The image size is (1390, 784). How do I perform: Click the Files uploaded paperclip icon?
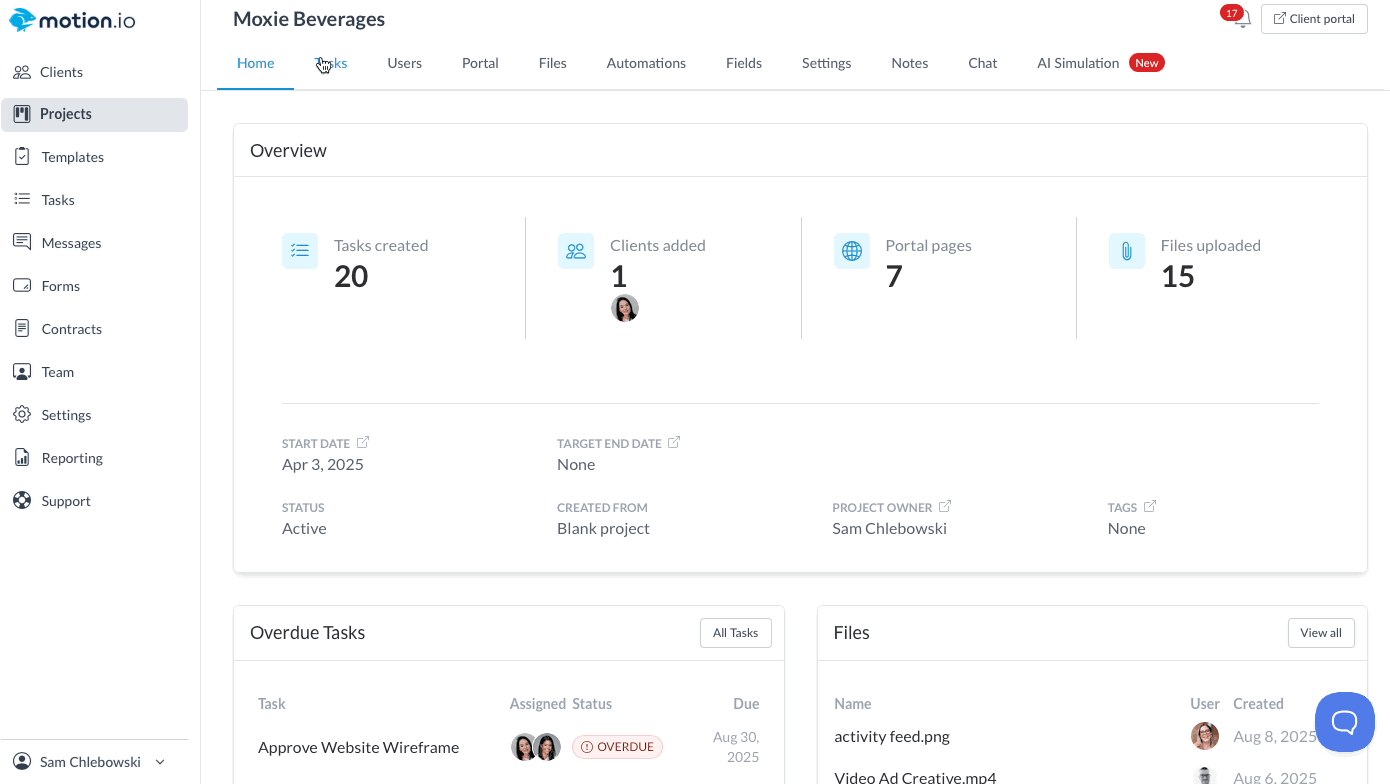point(1127,251)
